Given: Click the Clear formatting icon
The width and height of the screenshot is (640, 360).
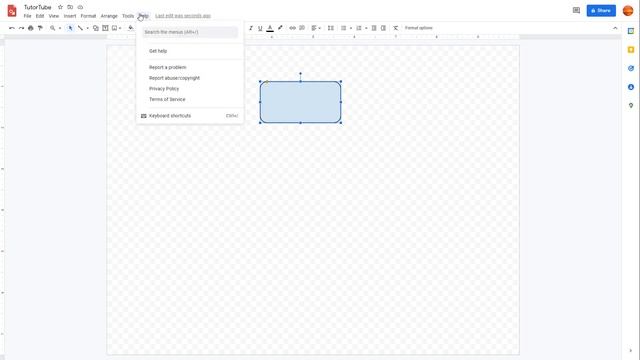Looking at the screenshot, I should 396,28.
